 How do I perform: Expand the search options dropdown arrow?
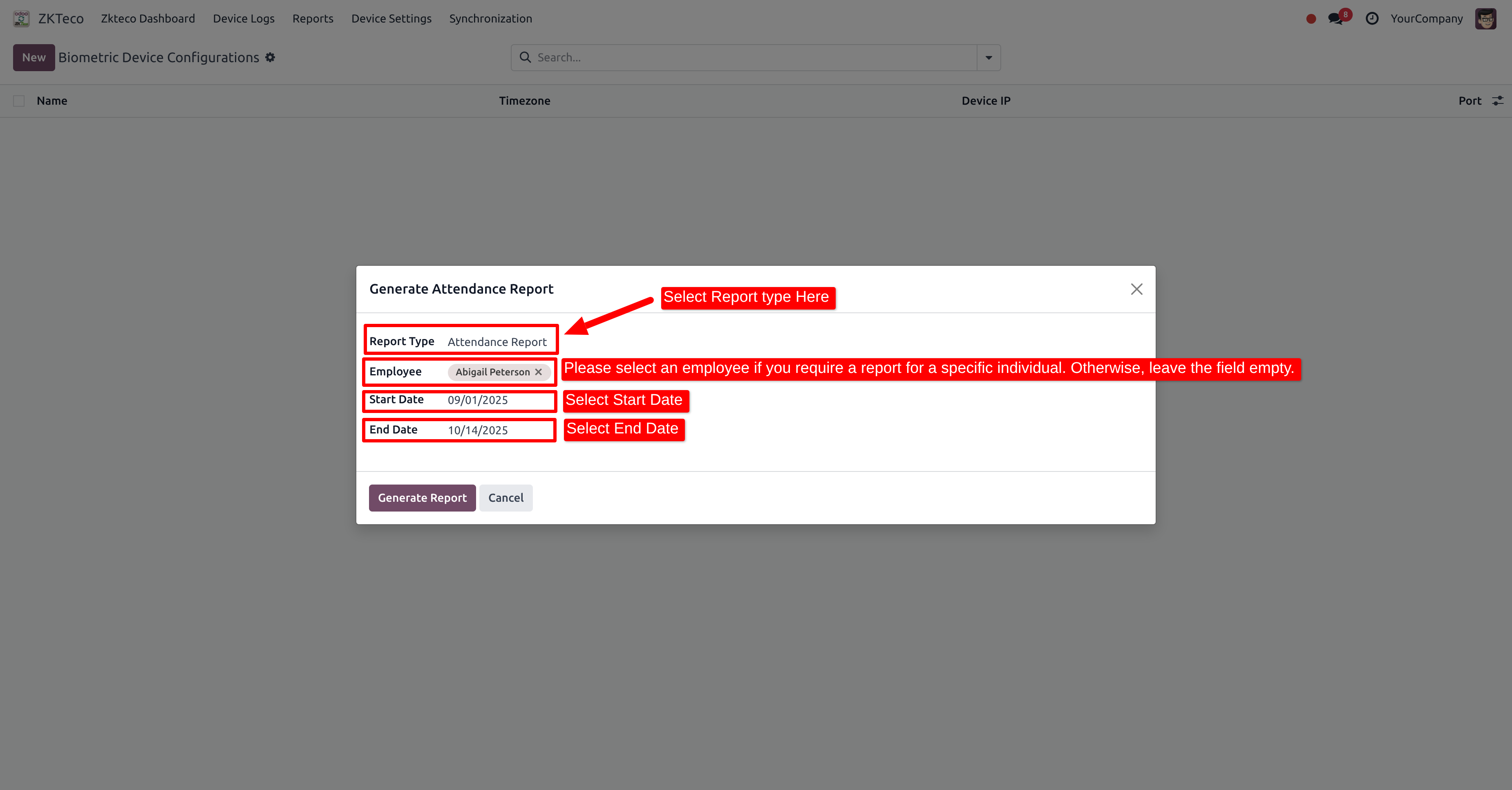point(989,58)
